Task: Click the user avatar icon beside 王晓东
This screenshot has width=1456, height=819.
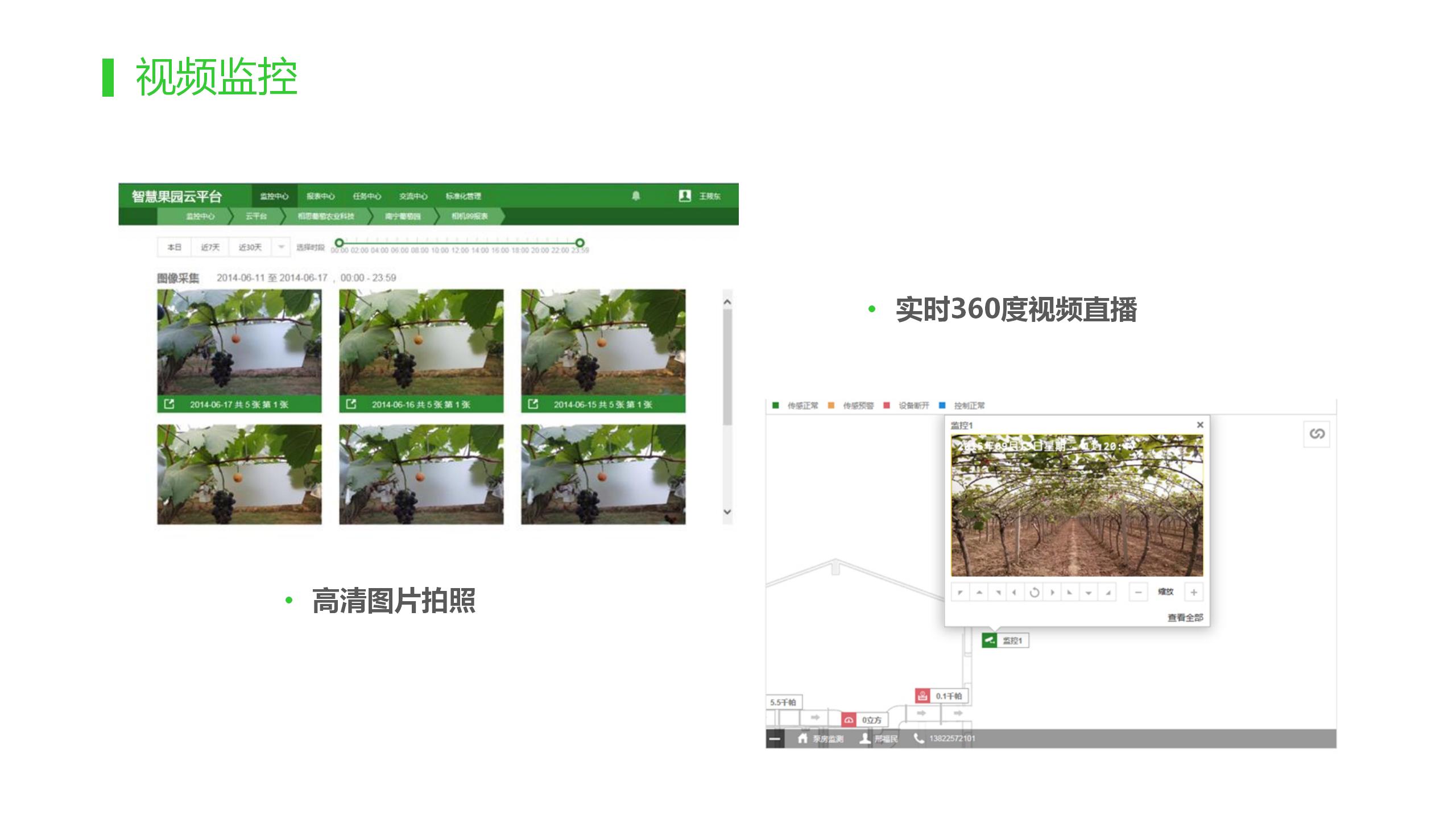Action: point(685,196)
